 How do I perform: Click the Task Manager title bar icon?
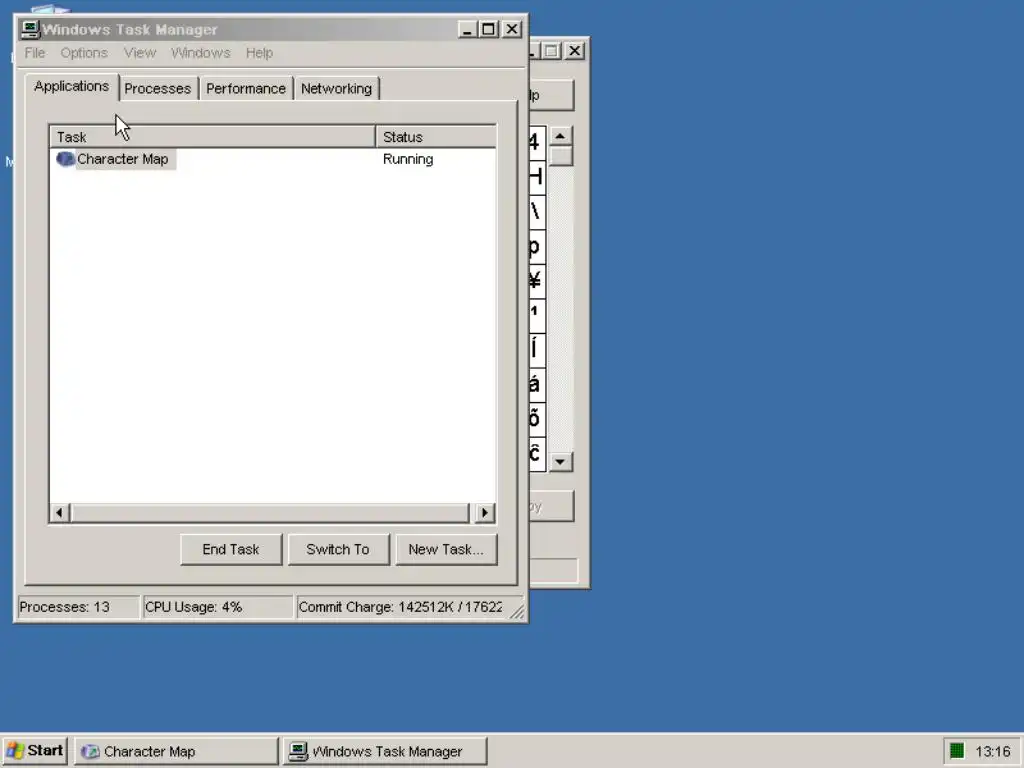30,29
